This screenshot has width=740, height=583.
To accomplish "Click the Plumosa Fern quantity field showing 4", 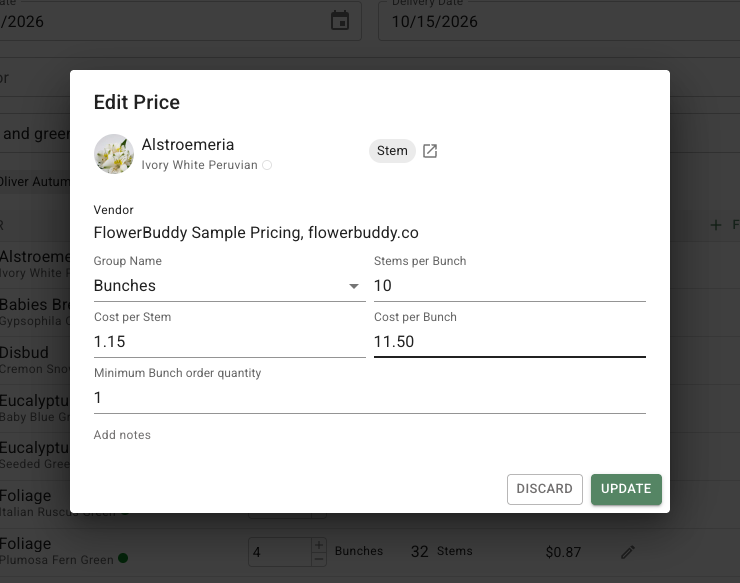I will click(279, 552).
